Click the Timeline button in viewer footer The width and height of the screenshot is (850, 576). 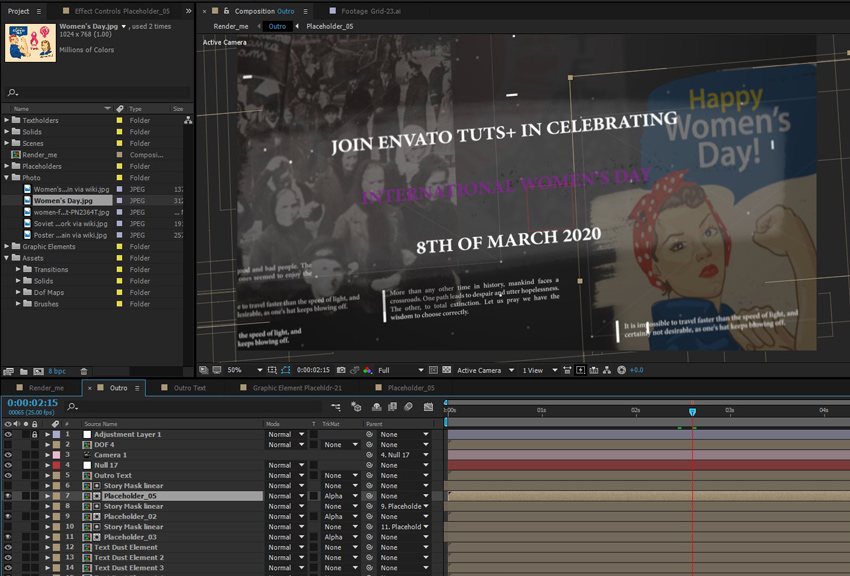[x=594, y=370]
